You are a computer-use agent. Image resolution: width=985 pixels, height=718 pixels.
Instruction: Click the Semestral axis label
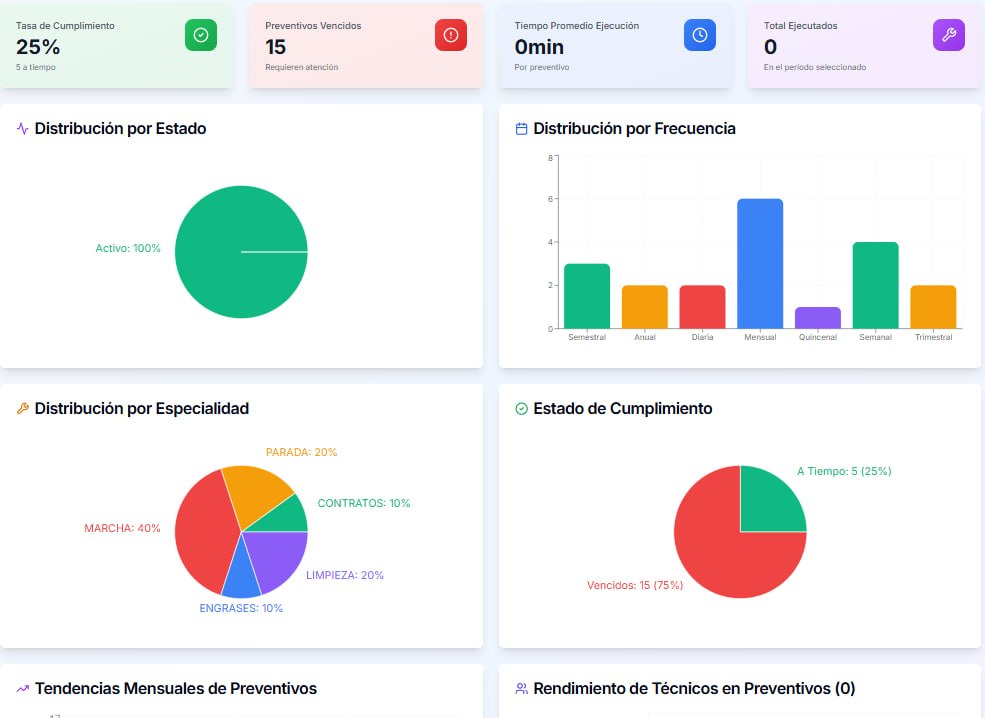[587, 337]
